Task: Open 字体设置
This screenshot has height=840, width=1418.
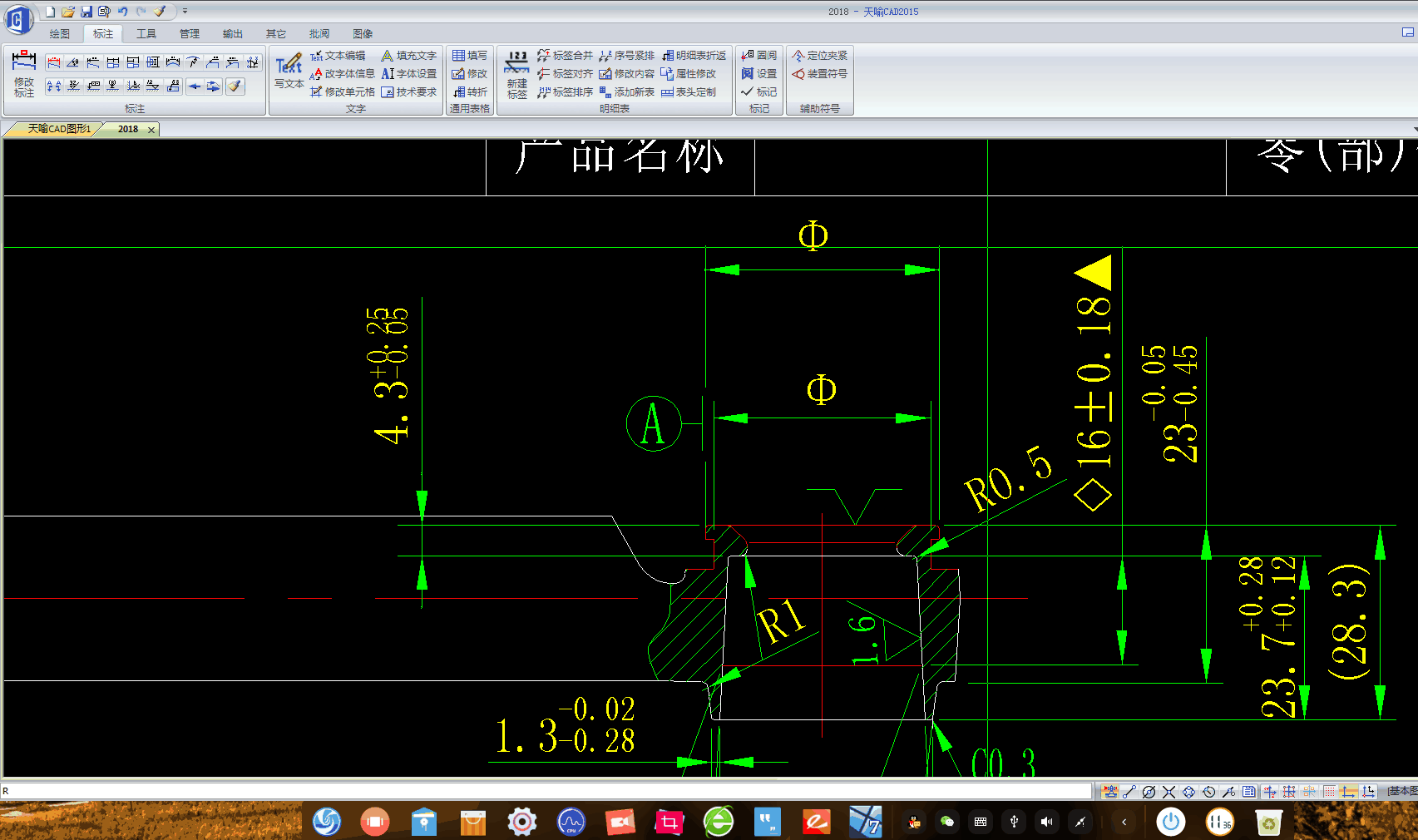Action: [408, 74]
